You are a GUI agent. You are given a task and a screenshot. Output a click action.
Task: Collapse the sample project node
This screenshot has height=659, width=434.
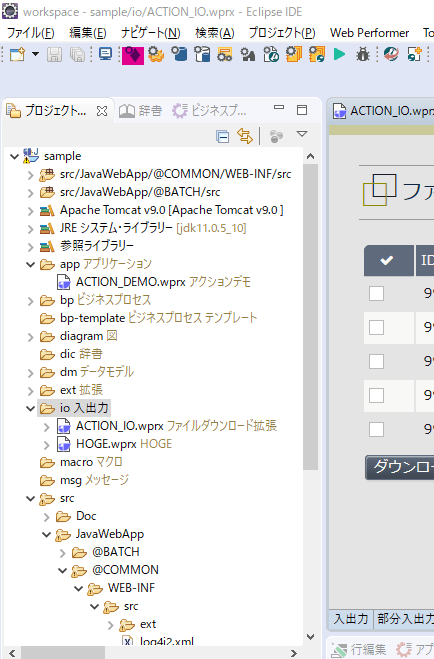(x=14, y=157)
